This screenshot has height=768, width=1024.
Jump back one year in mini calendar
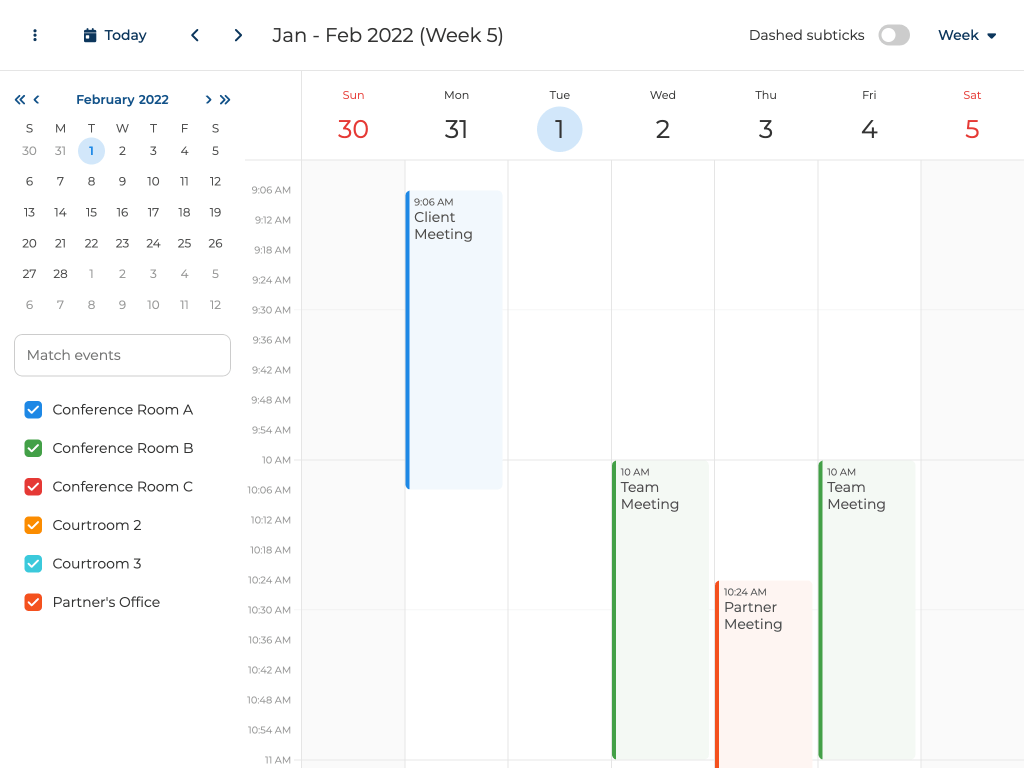[x=20, y=99]
